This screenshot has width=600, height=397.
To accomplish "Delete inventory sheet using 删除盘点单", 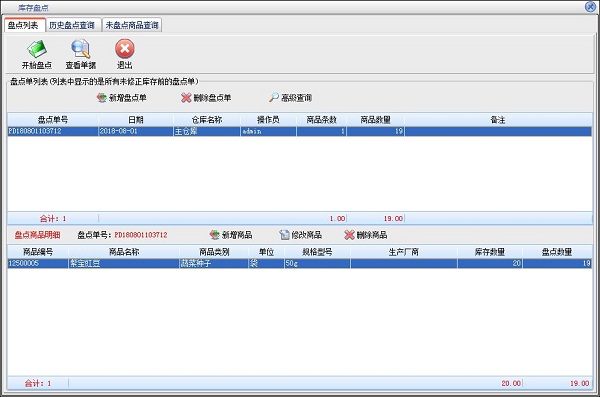I will 206,98.
